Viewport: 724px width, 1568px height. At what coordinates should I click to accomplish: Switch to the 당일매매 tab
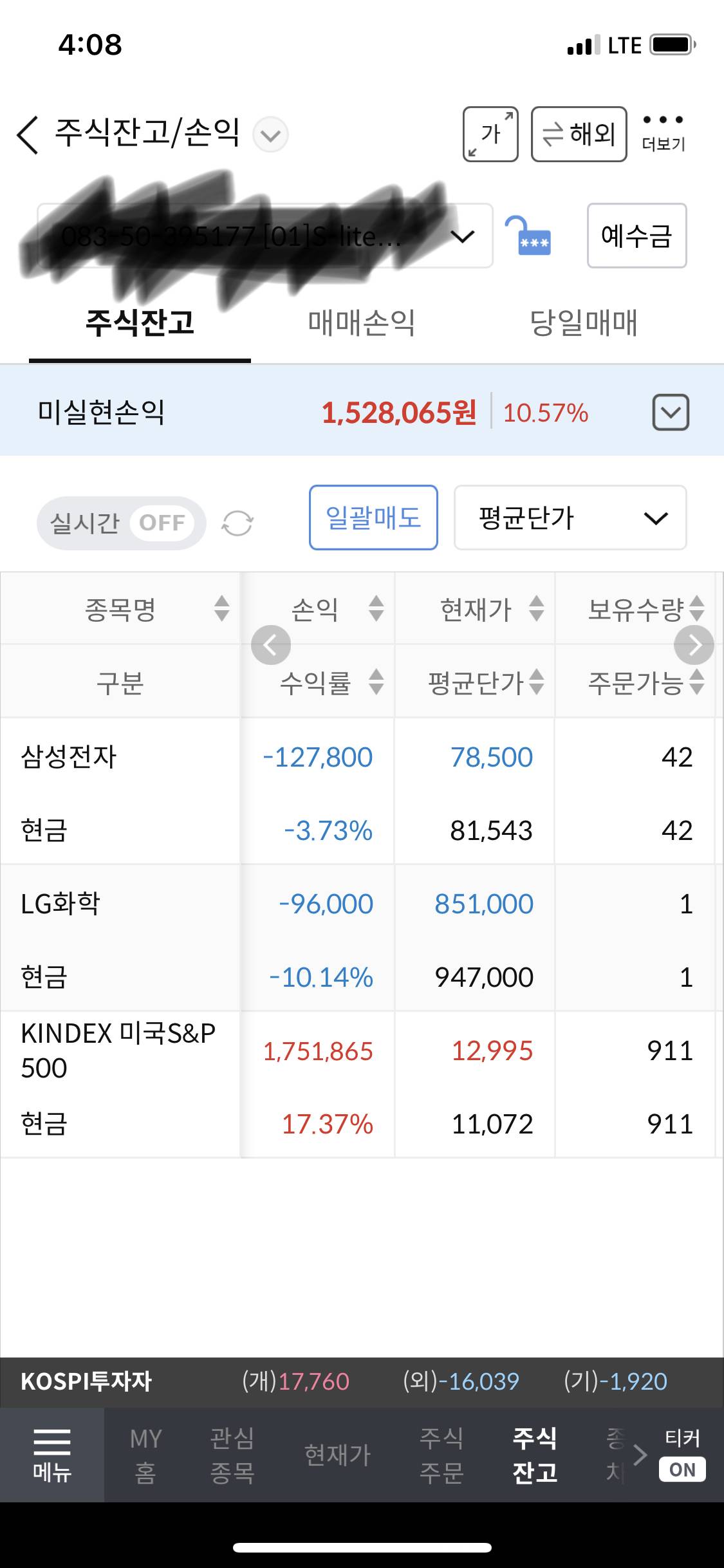pyautogui.click(x=583, y=323)
